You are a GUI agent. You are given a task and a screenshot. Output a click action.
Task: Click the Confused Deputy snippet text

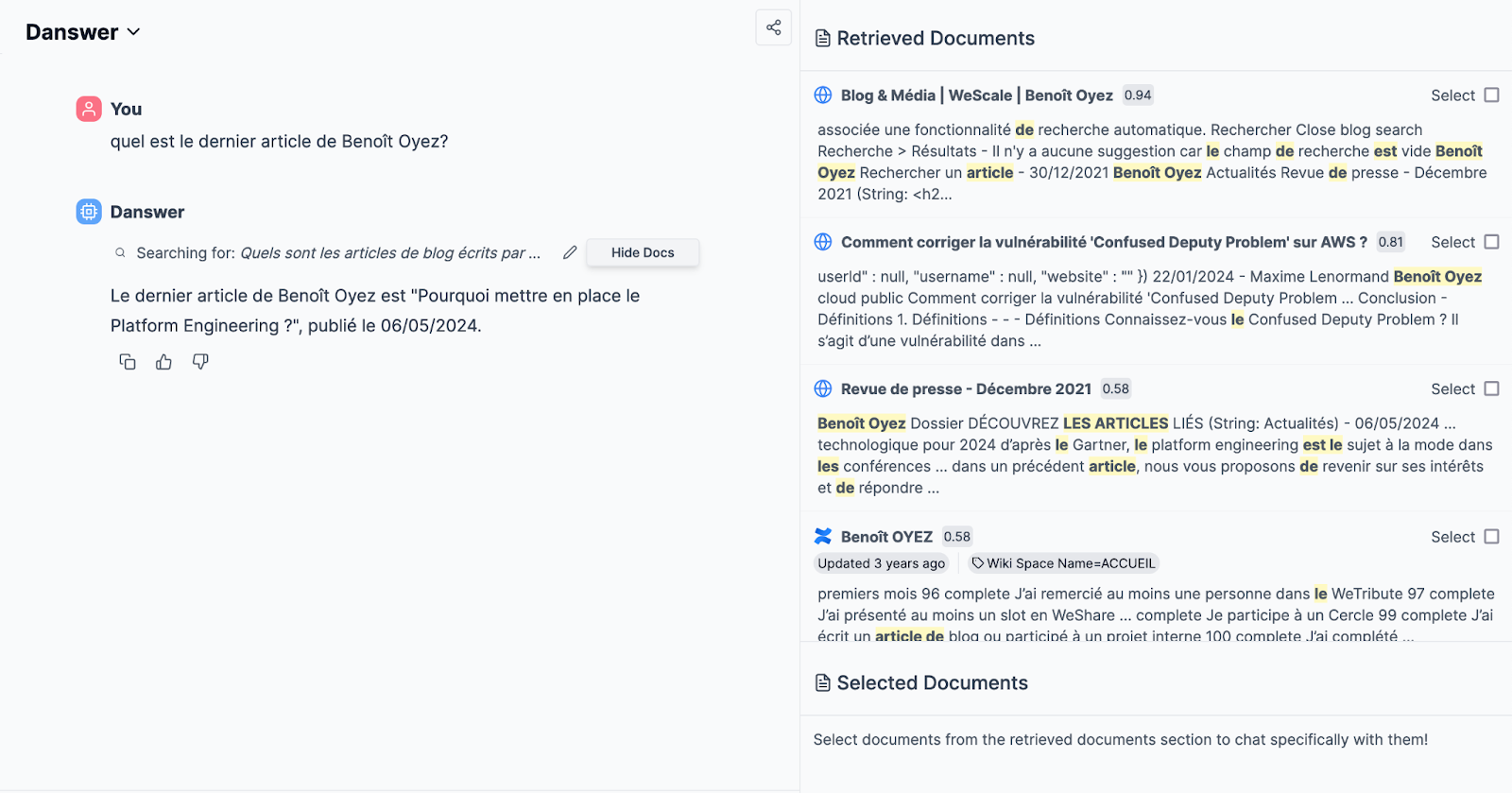tap(1149, 309)
